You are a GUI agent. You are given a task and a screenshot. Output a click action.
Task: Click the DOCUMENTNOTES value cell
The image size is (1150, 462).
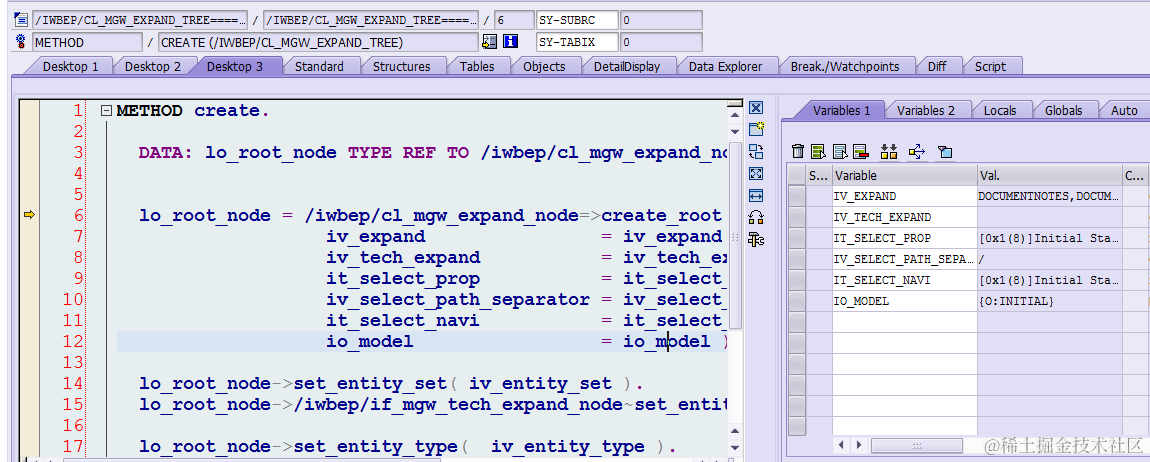[x=1050, y=196]
